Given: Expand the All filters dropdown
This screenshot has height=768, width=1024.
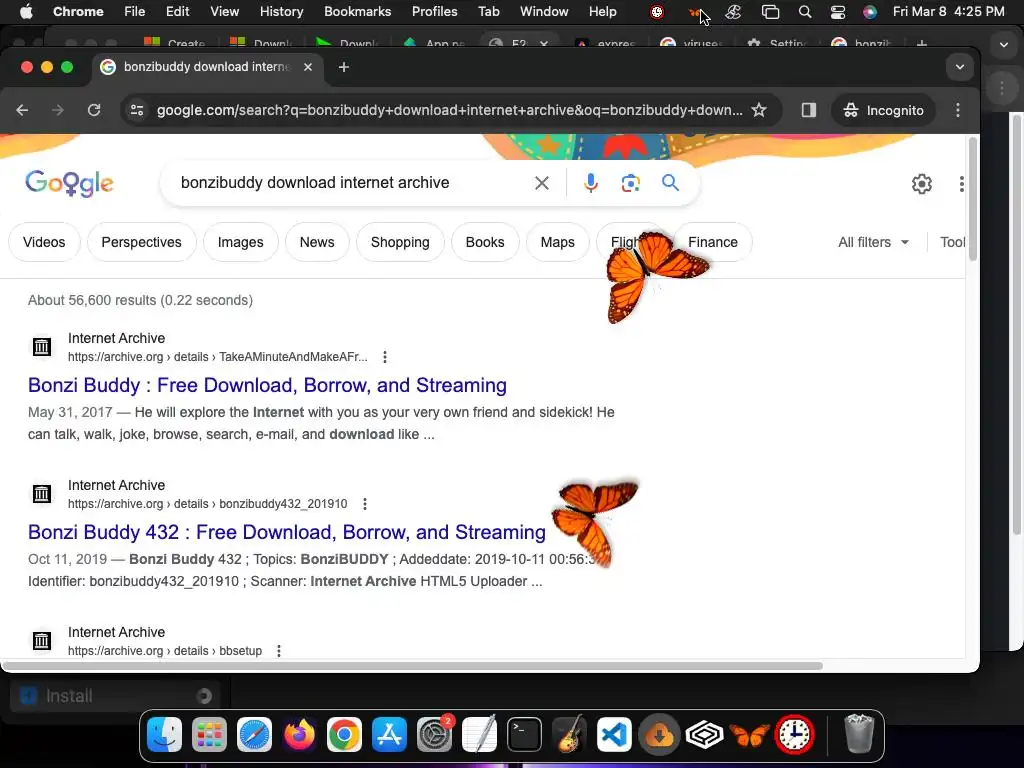Looking at the screenshot, I should click(x=874, y=242).
